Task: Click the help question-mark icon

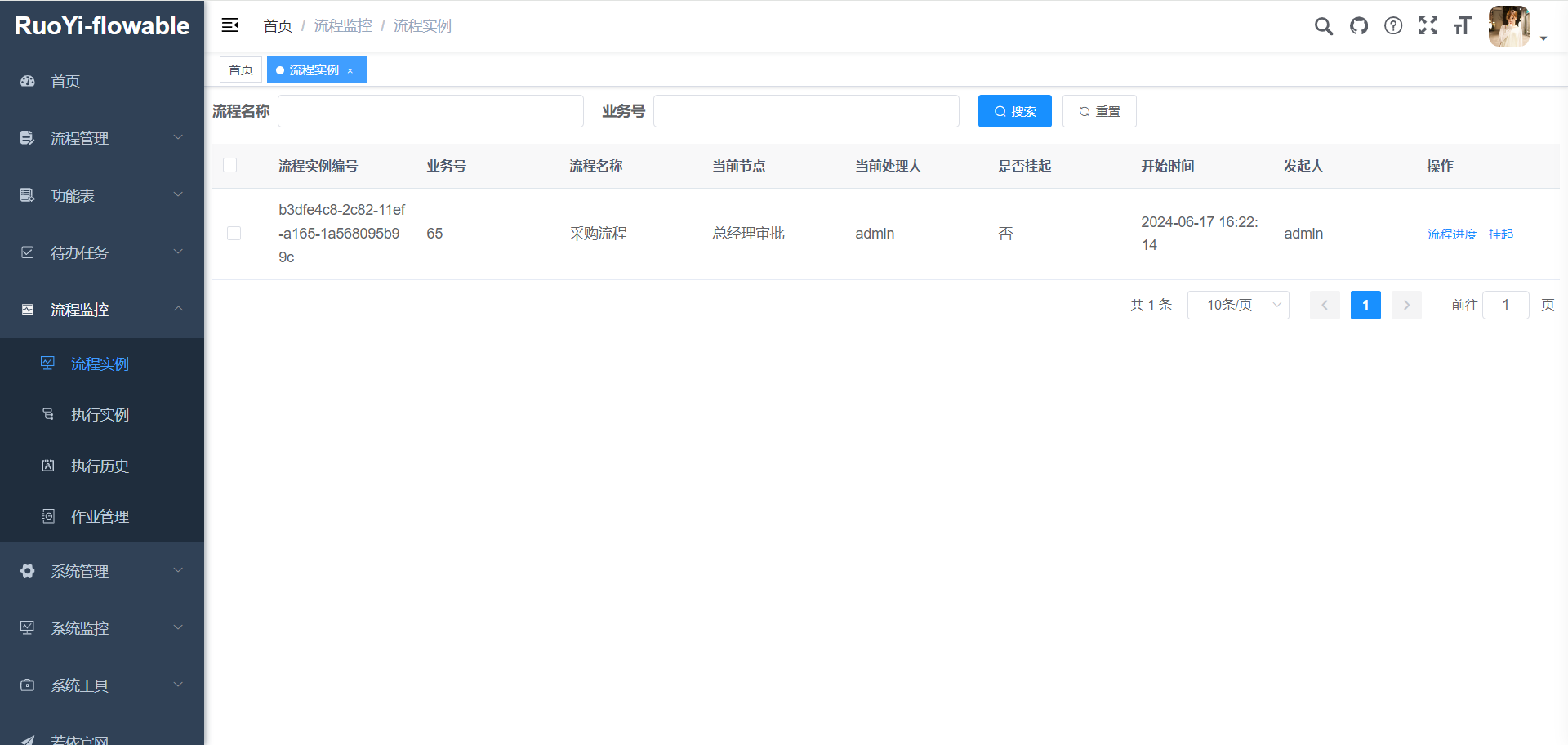Action: (1393, 25)
